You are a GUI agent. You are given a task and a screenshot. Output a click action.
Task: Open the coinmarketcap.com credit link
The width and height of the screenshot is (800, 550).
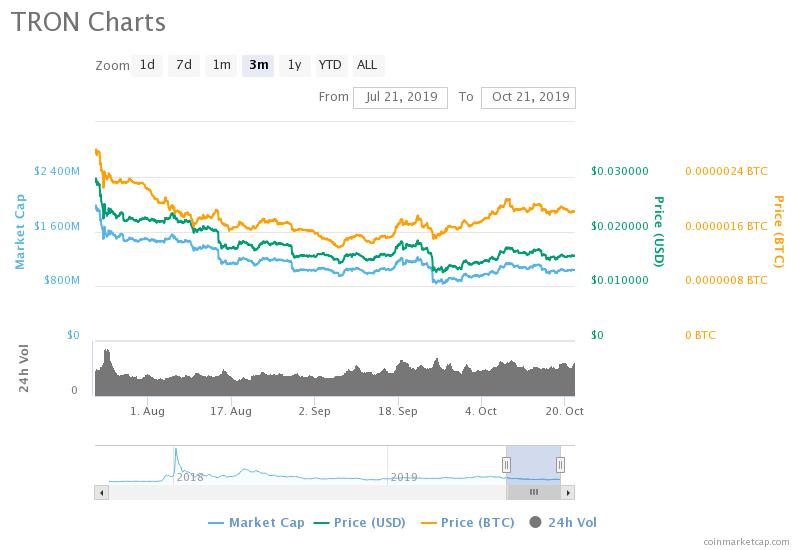click(x=746, y=542)
